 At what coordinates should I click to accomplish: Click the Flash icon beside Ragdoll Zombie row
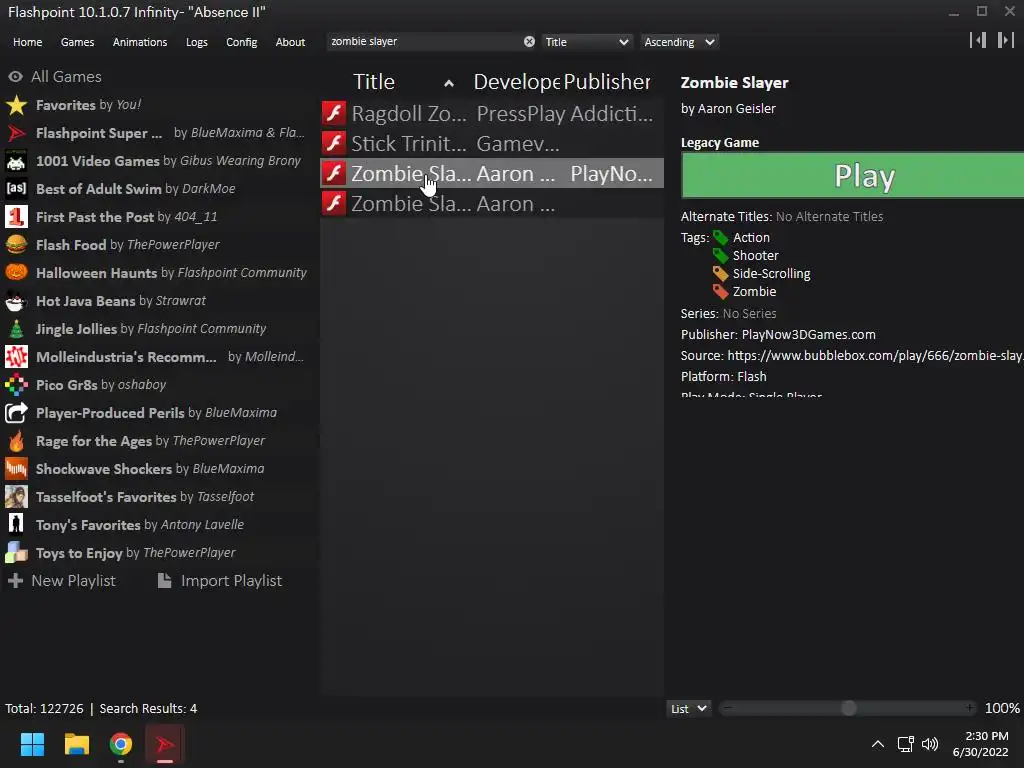click(x=334, y=114)
